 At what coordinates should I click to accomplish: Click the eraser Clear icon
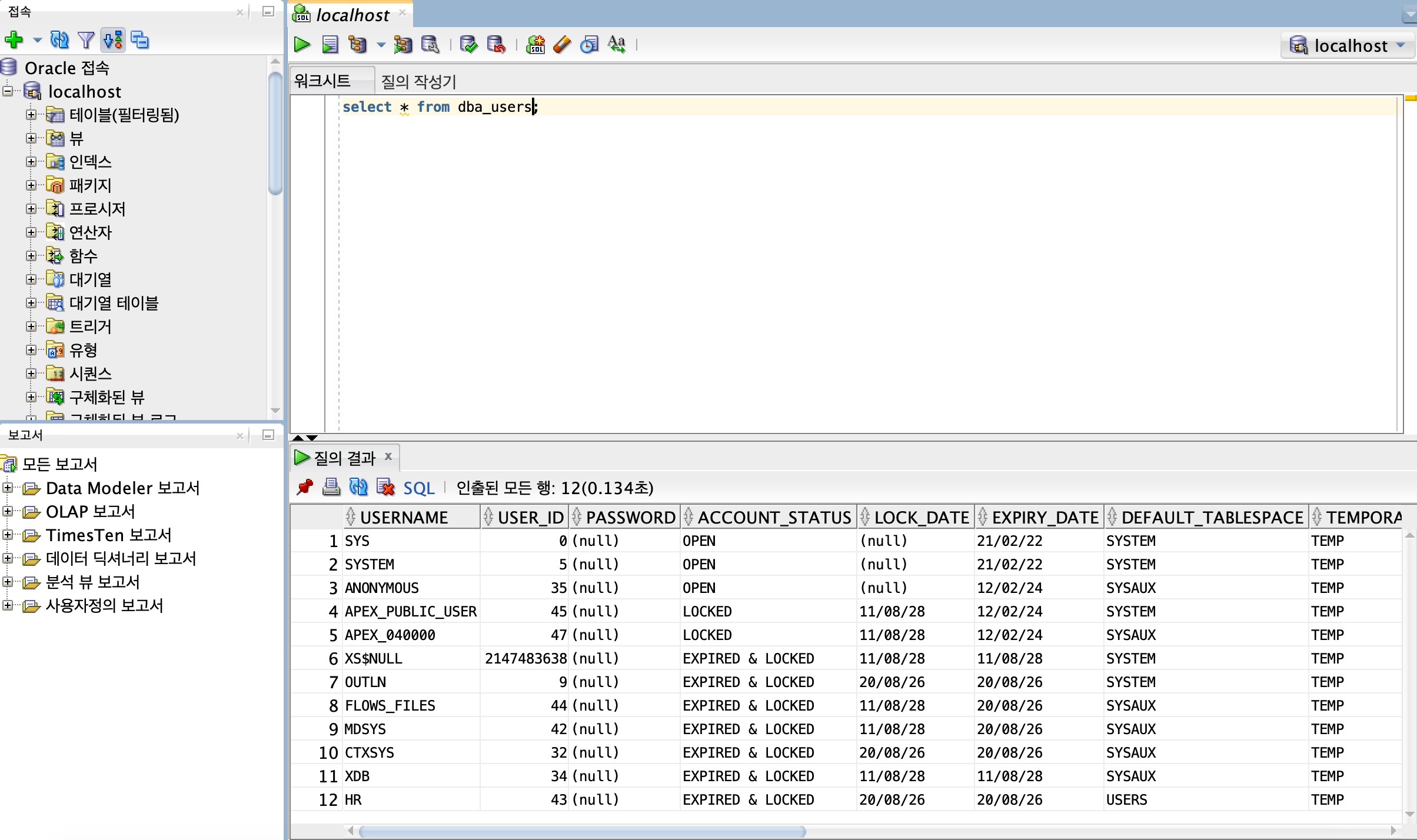pos(562,45)
